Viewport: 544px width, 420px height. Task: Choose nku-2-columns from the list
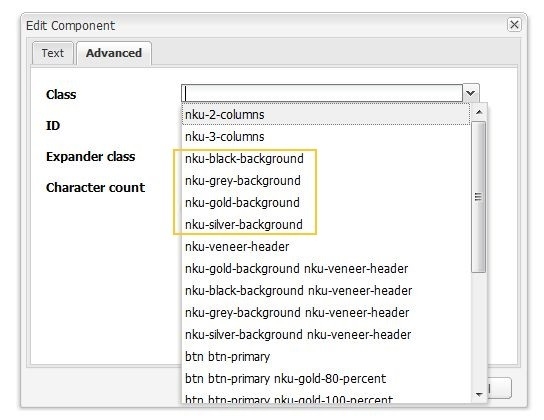326,114
